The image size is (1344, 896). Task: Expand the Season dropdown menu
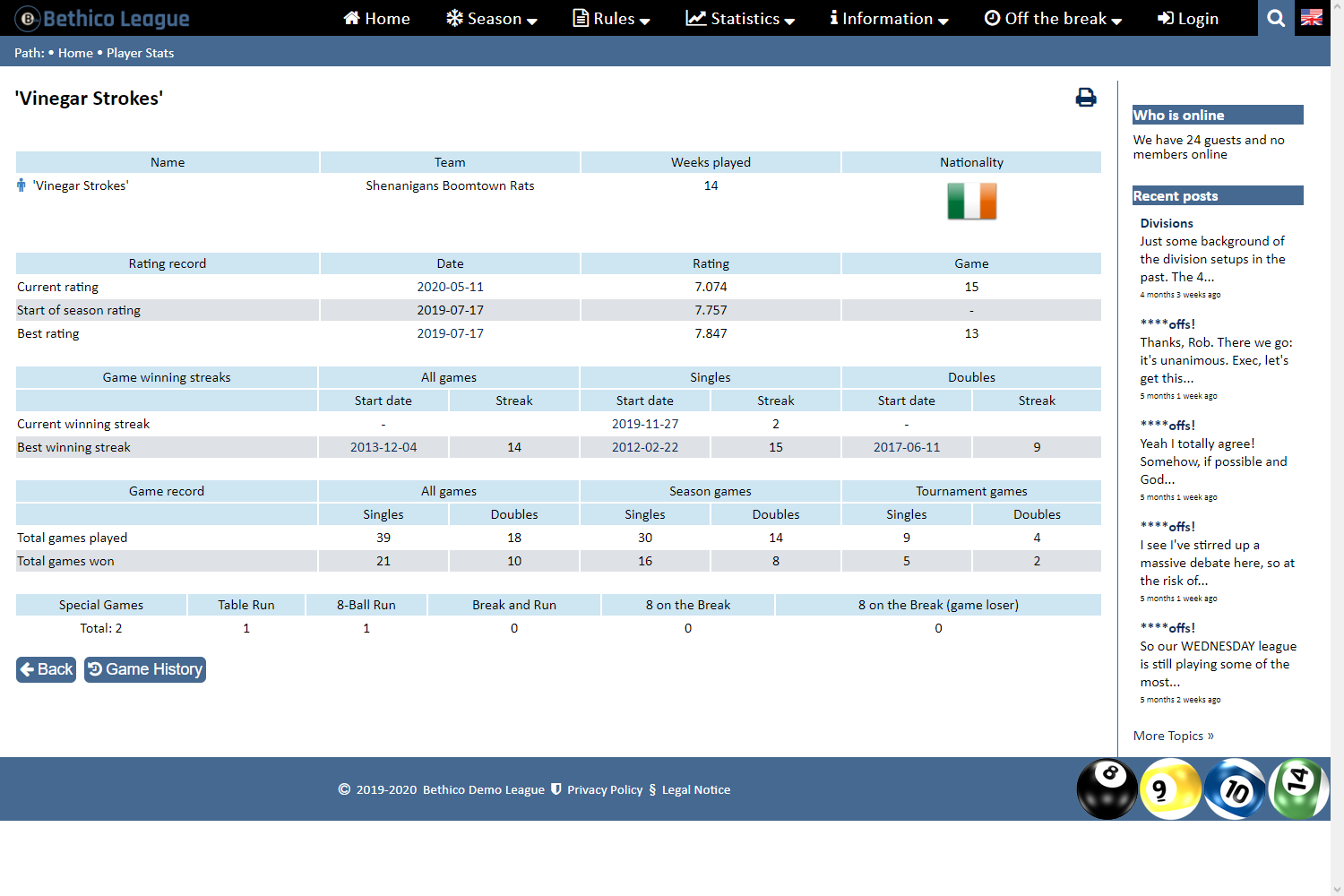pos(492,18)
